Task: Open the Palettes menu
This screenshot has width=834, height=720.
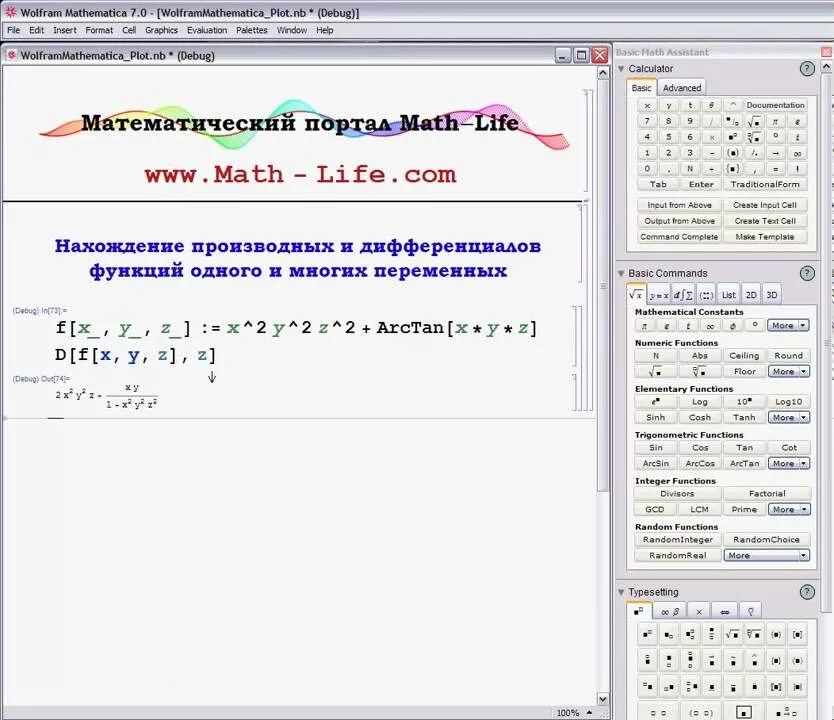Action: (x=252, y=30)
